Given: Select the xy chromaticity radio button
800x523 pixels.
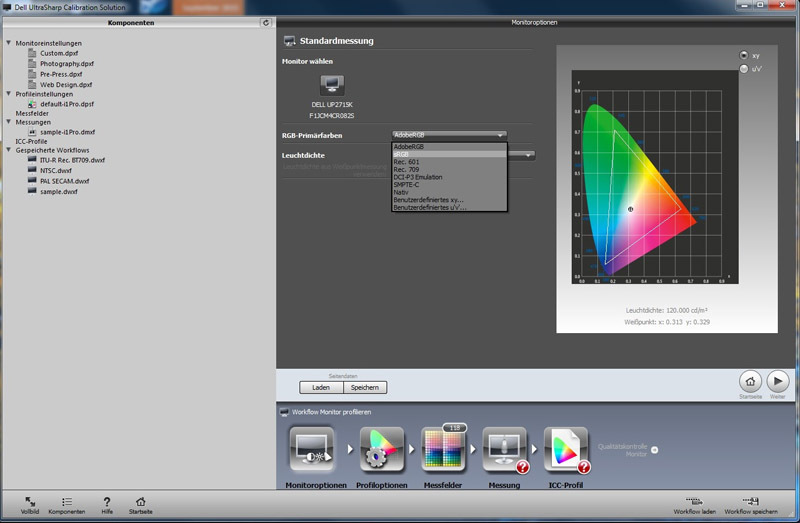Looking at the screenshot, I should tap(743, 55).
